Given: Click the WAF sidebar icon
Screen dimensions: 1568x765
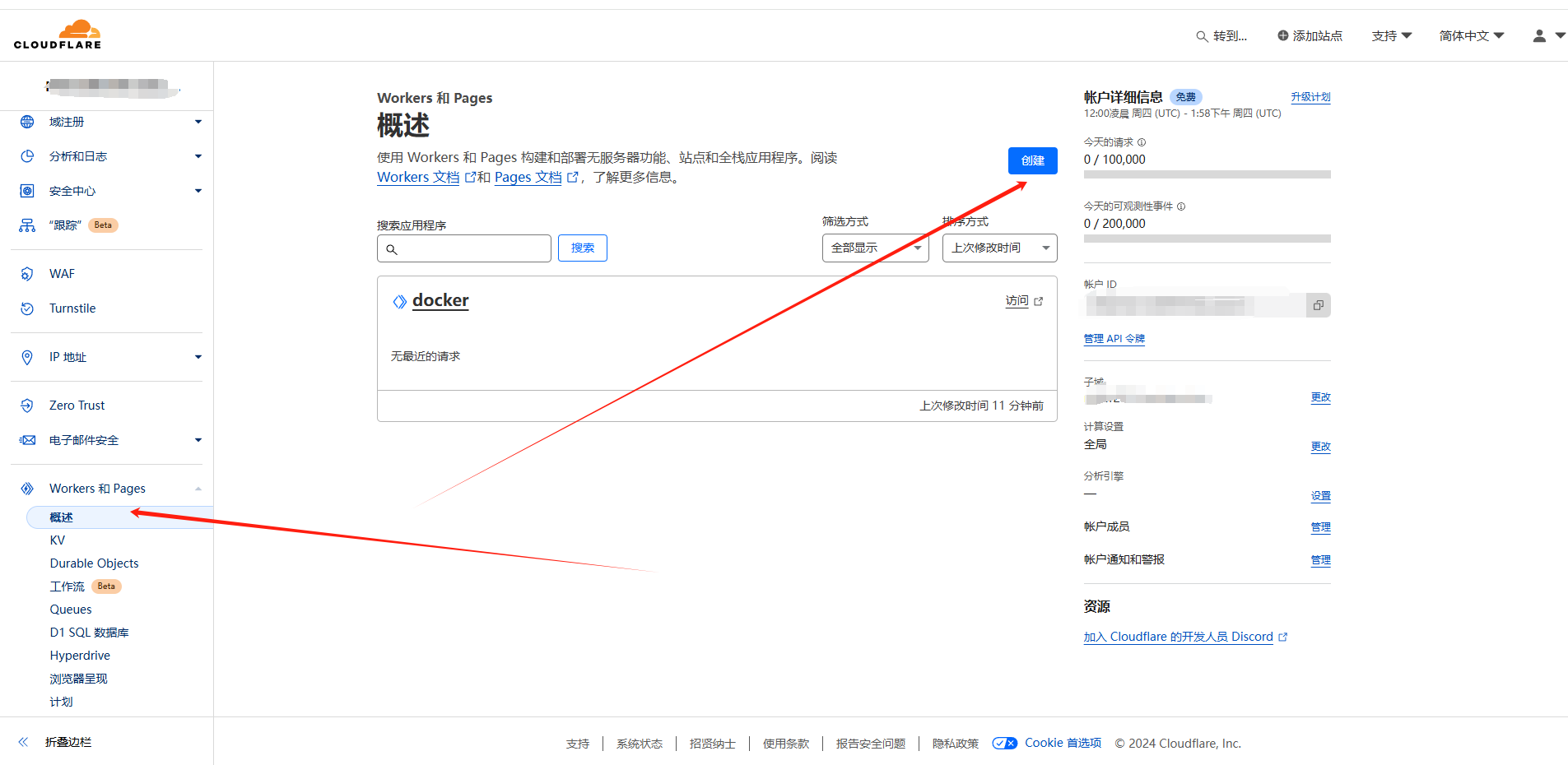Looking at the screenshot, I should point(27,274).
